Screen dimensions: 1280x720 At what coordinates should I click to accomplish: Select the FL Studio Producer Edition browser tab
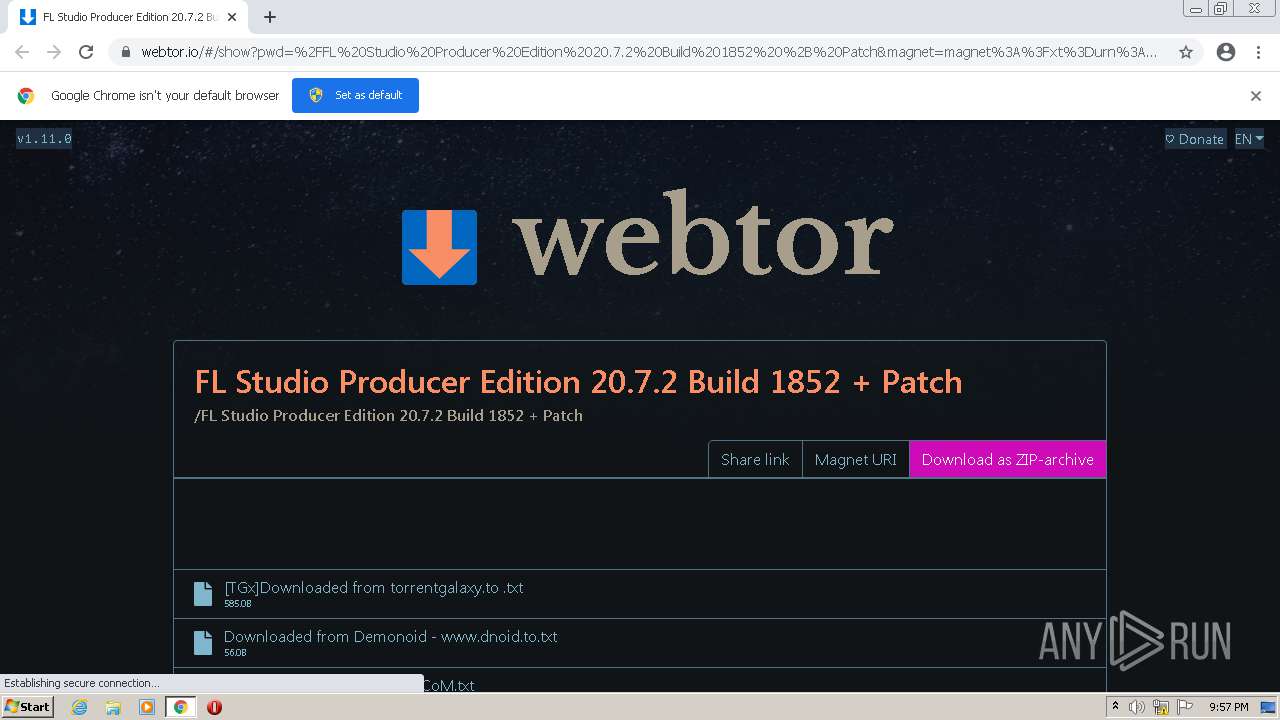[128, 17]
